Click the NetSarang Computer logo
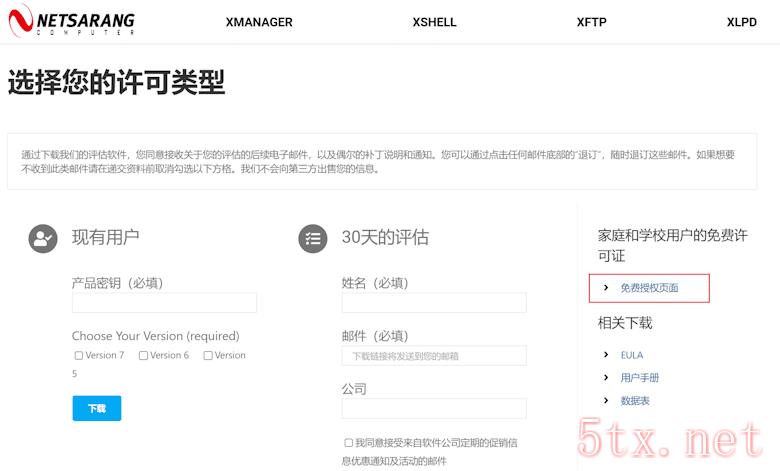780x471 pixels. coord(72,21)
